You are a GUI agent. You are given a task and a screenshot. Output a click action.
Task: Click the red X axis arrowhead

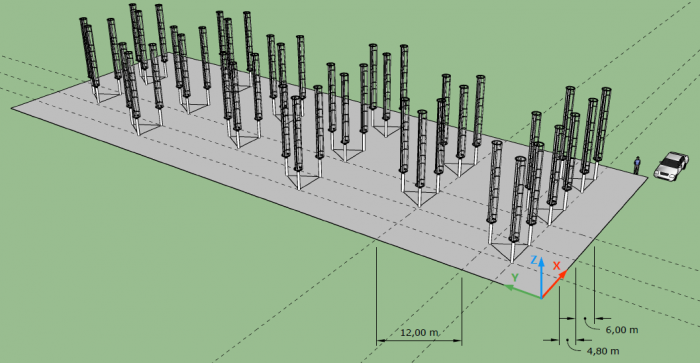pos(563,274)
